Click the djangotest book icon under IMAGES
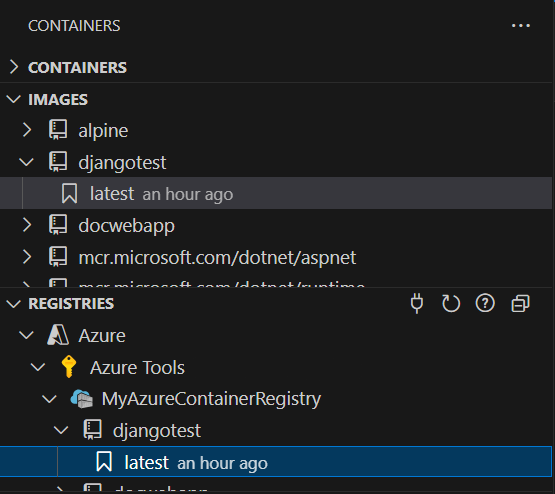 coord(58,162)
